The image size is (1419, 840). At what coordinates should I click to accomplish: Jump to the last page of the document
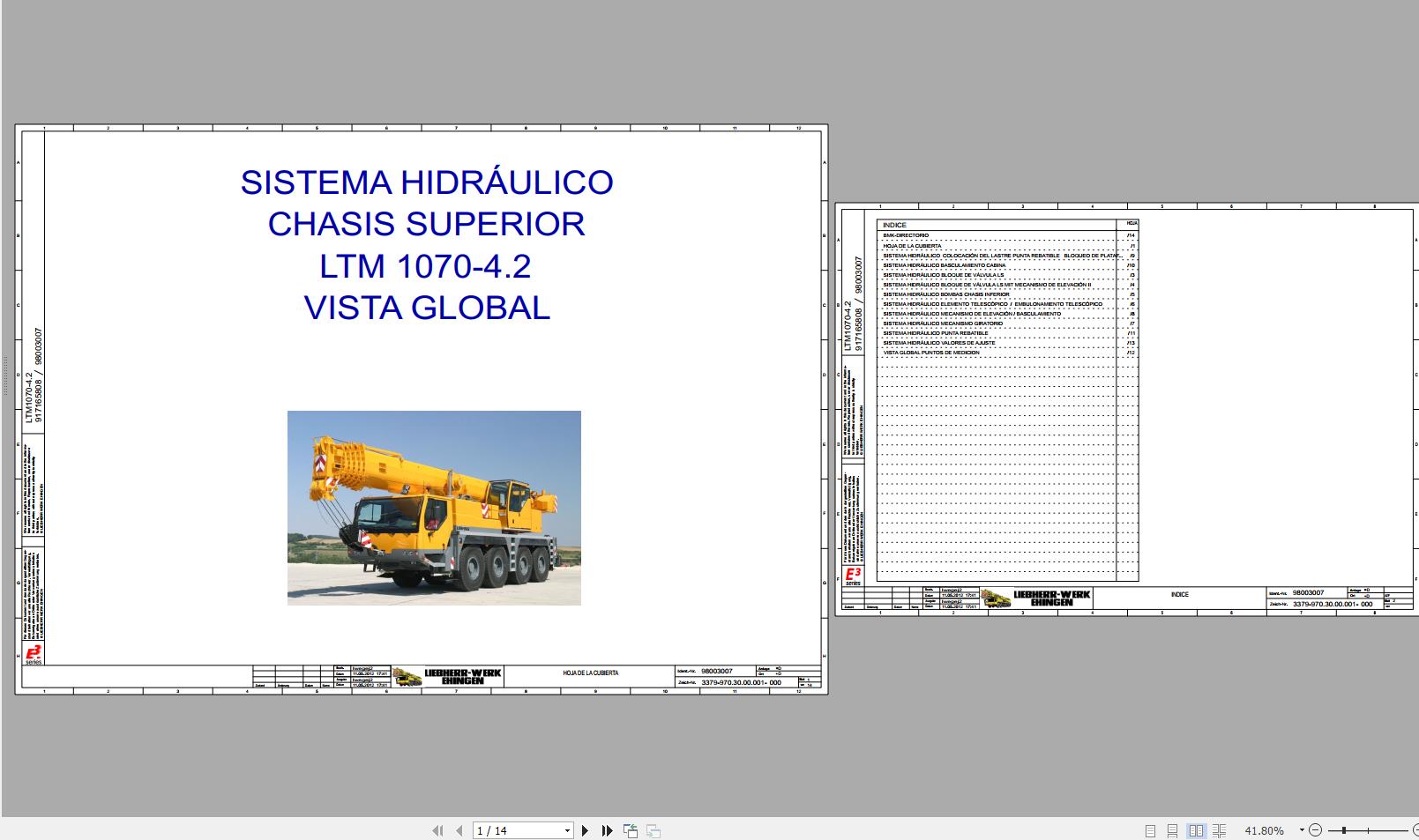[x=605, y=830]
